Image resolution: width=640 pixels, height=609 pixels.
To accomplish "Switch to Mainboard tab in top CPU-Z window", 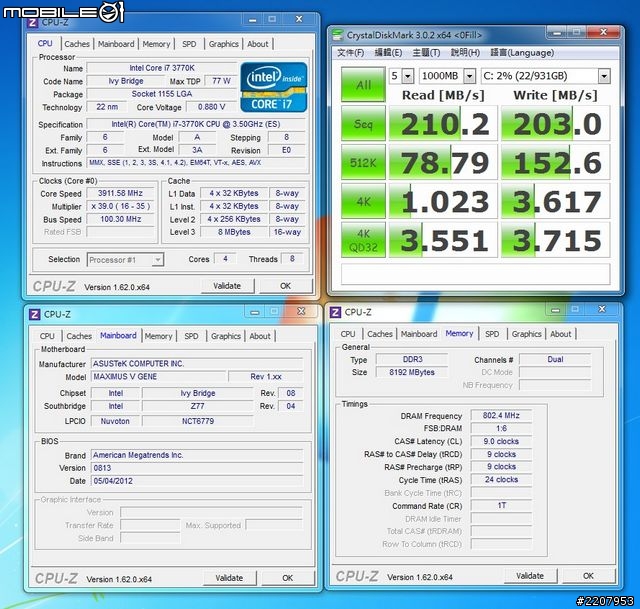I will click(x=116, y=44).
